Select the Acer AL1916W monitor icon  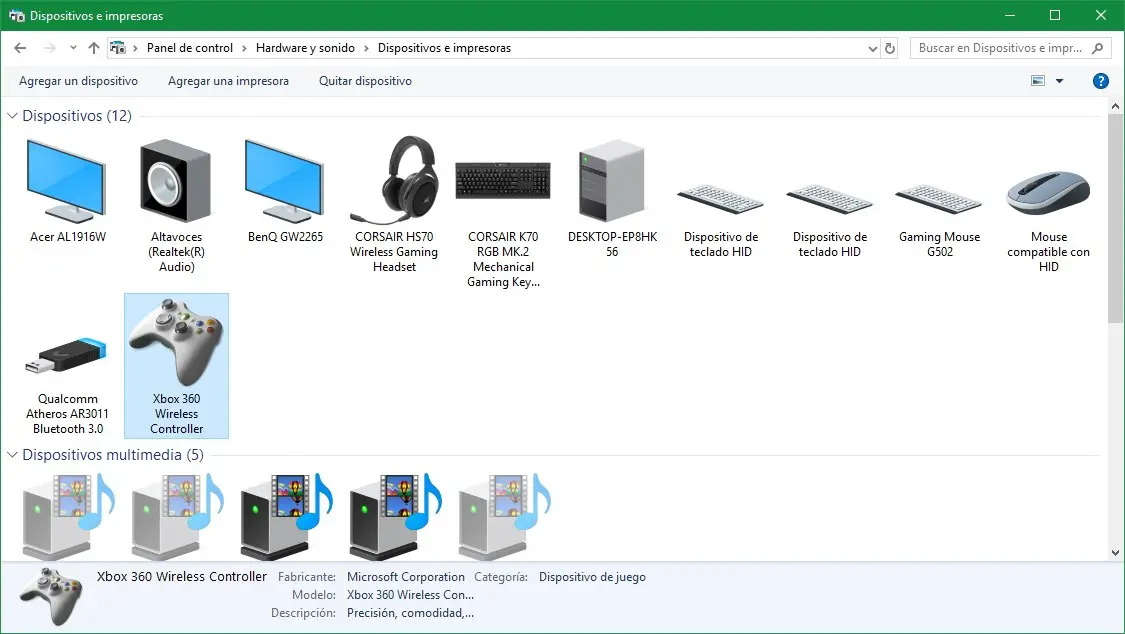click(x=67, y=181)
